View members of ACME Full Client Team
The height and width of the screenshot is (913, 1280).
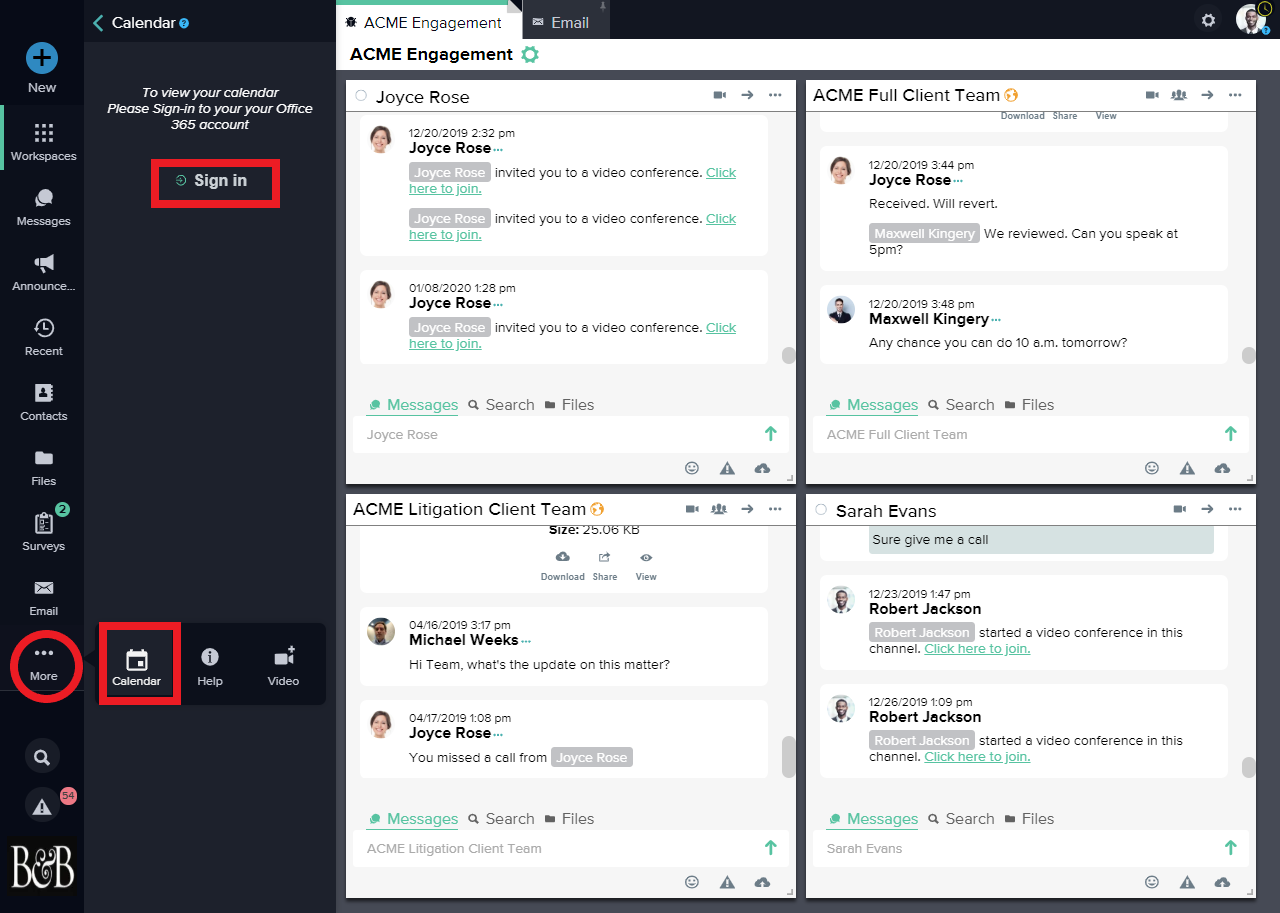(x=1179, y=95)
